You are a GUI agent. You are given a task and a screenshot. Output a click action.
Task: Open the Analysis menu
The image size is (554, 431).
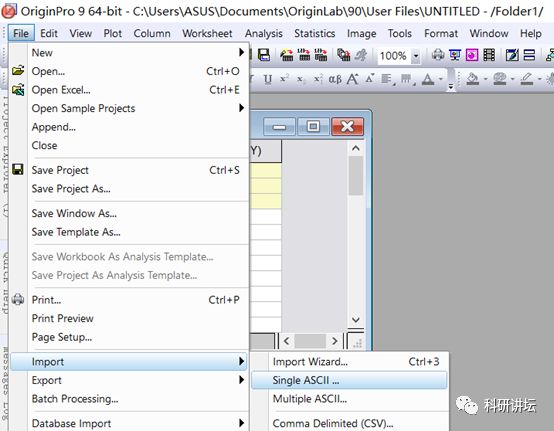click(264, 33)
